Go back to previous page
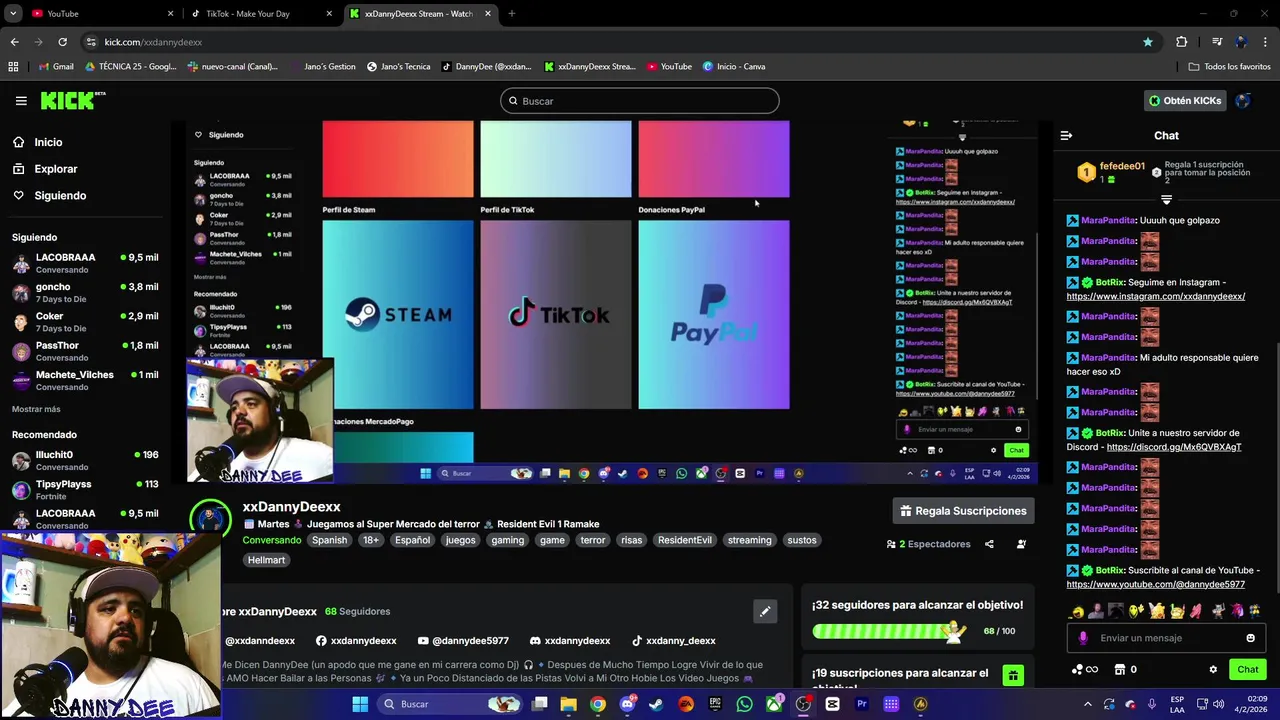Image resolution: width=1280 pixels, height=720 pixels. coord(14,42)
